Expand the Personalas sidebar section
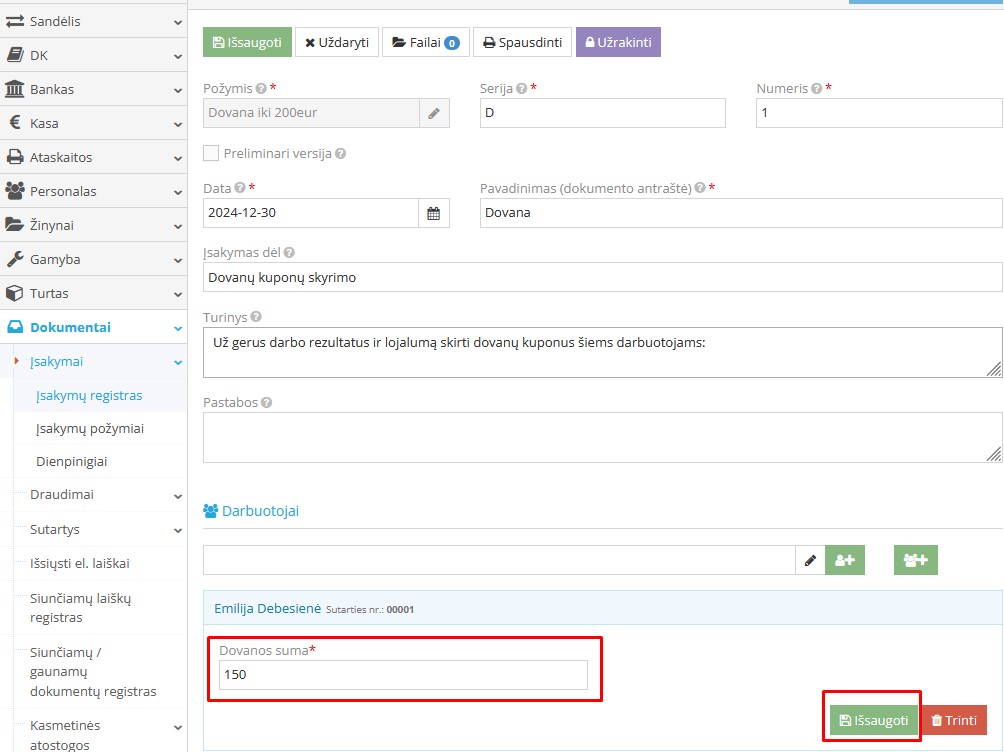 (x=93, y=191)
